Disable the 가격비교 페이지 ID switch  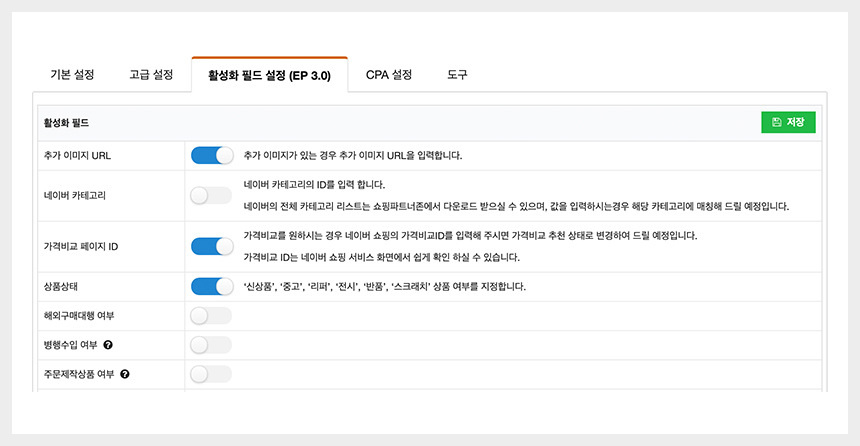(211, 246)
